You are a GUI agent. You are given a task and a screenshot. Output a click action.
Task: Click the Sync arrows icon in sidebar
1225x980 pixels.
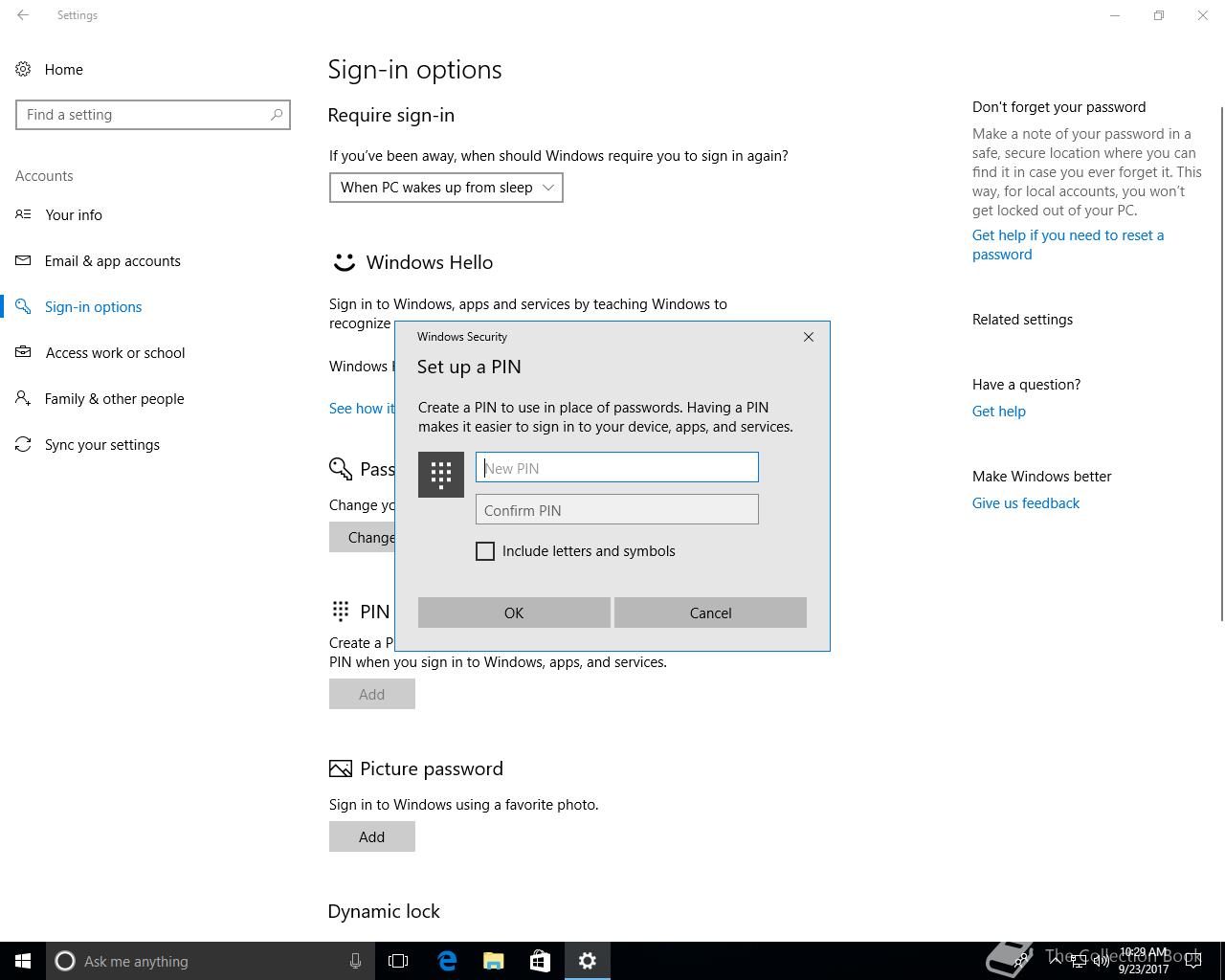pyautogui.click(x=23, y=444)
